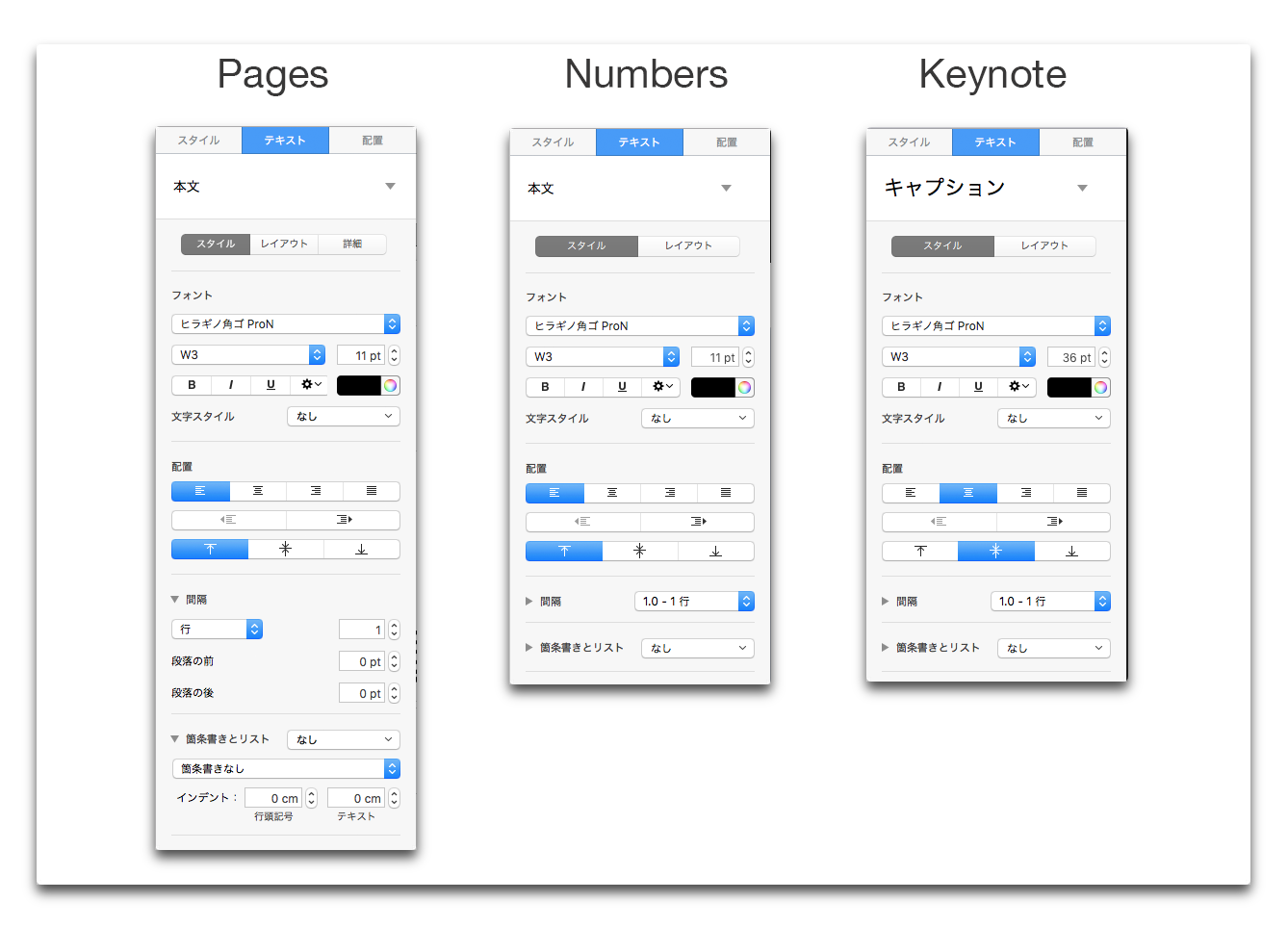The width and height of the screenshot is (1288, 927).
Task: Align text to bottom in Numbers panel
Action: click(x=716, y=551)
